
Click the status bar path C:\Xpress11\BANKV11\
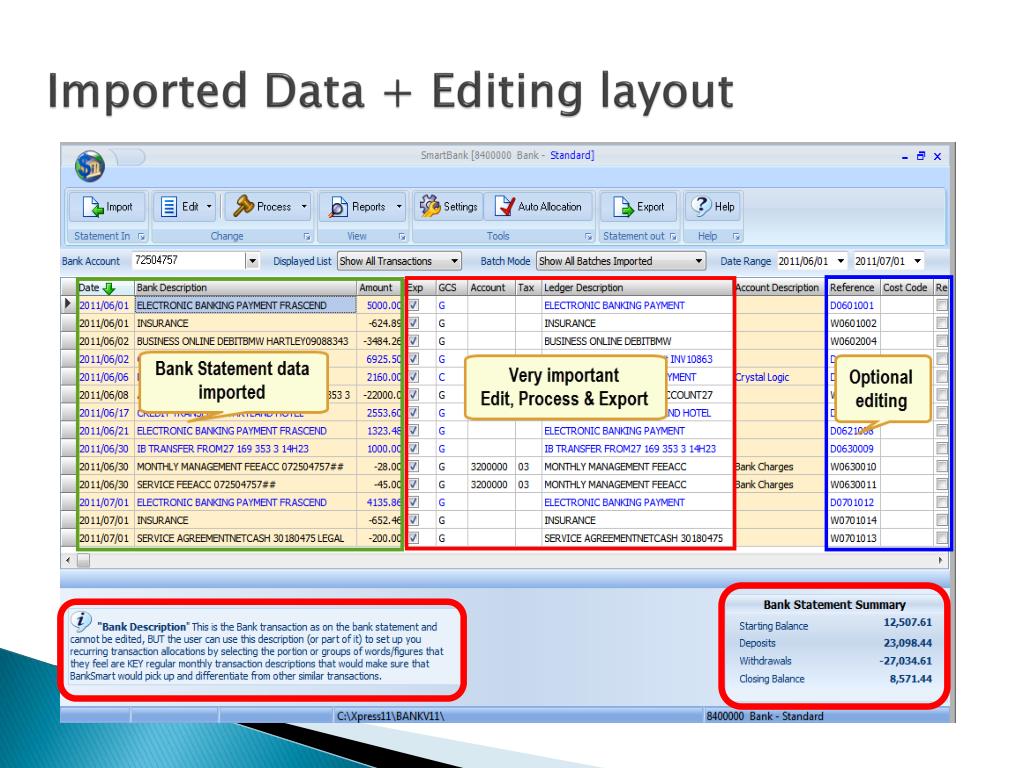(x=391, y=716)
